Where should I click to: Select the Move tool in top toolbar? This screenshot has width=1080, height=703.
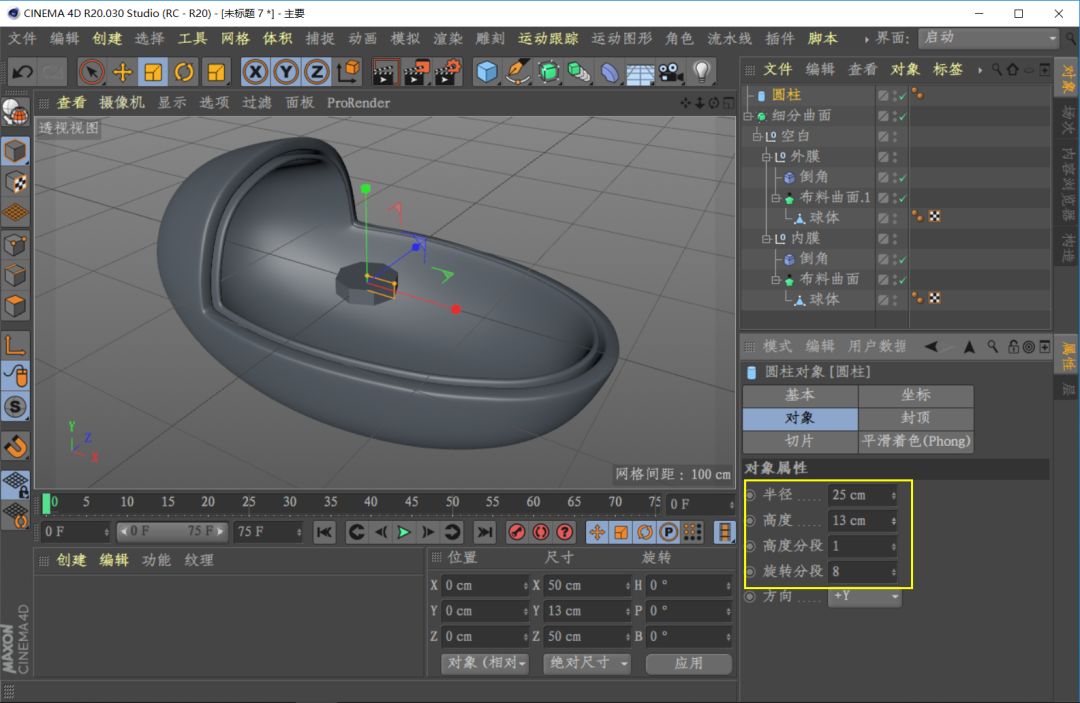(123, 72)
